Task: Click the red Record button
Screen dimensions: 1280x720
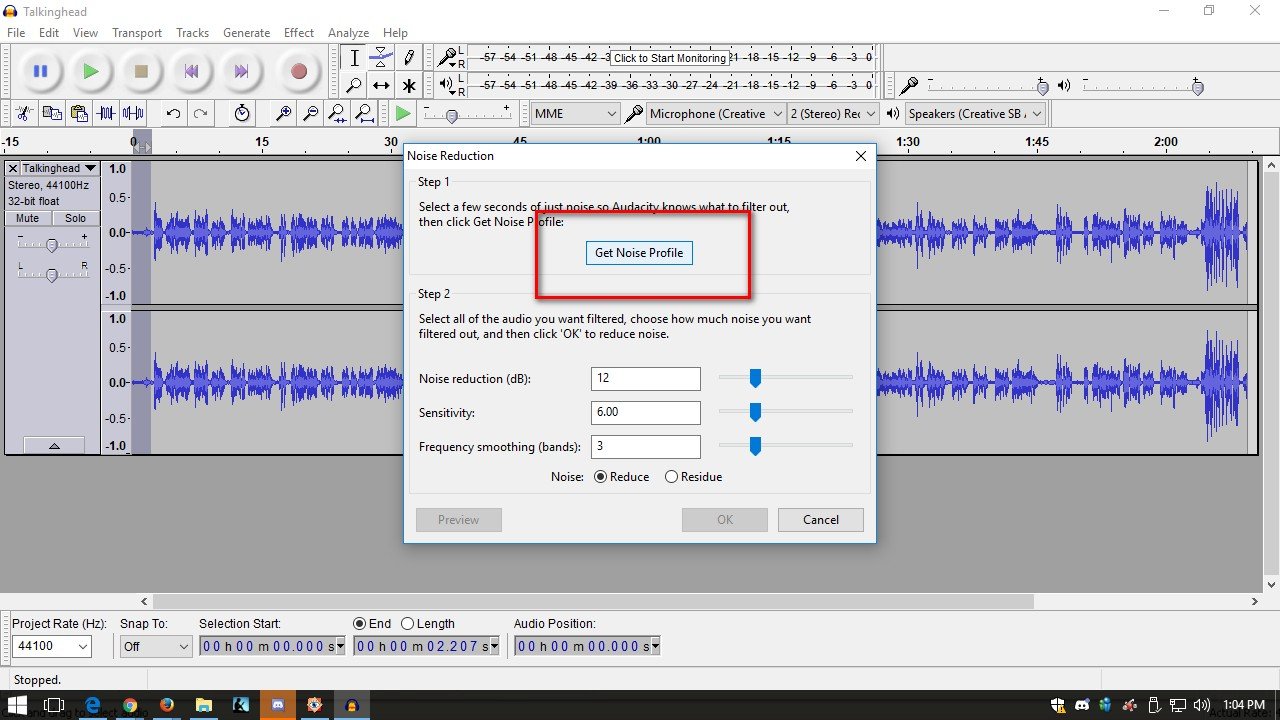Action: pos(298,71)
